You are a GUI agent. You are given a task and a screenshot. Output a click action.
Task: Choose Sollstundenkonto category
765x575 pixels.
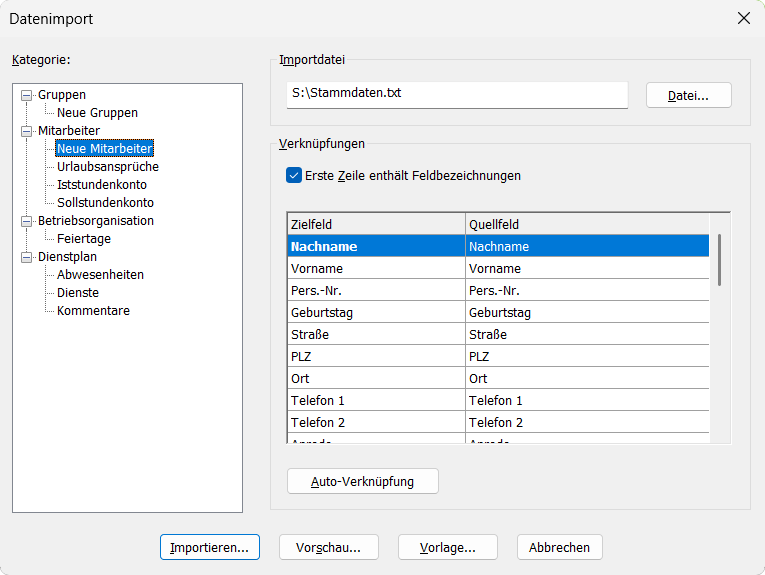point(105,203)
